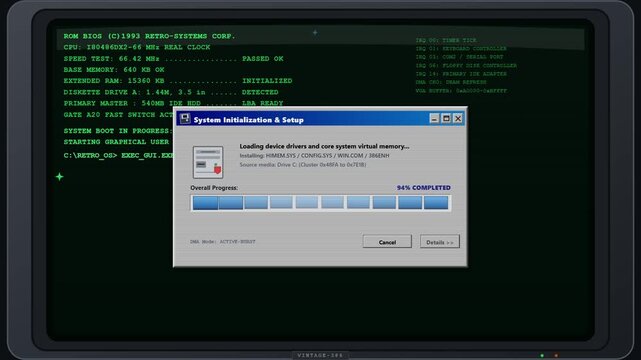Click the "EXTENDED RAM: 15360 KB" line
Image resolution: width=641 pixels, height=360 pixels.
click(178, 80)
